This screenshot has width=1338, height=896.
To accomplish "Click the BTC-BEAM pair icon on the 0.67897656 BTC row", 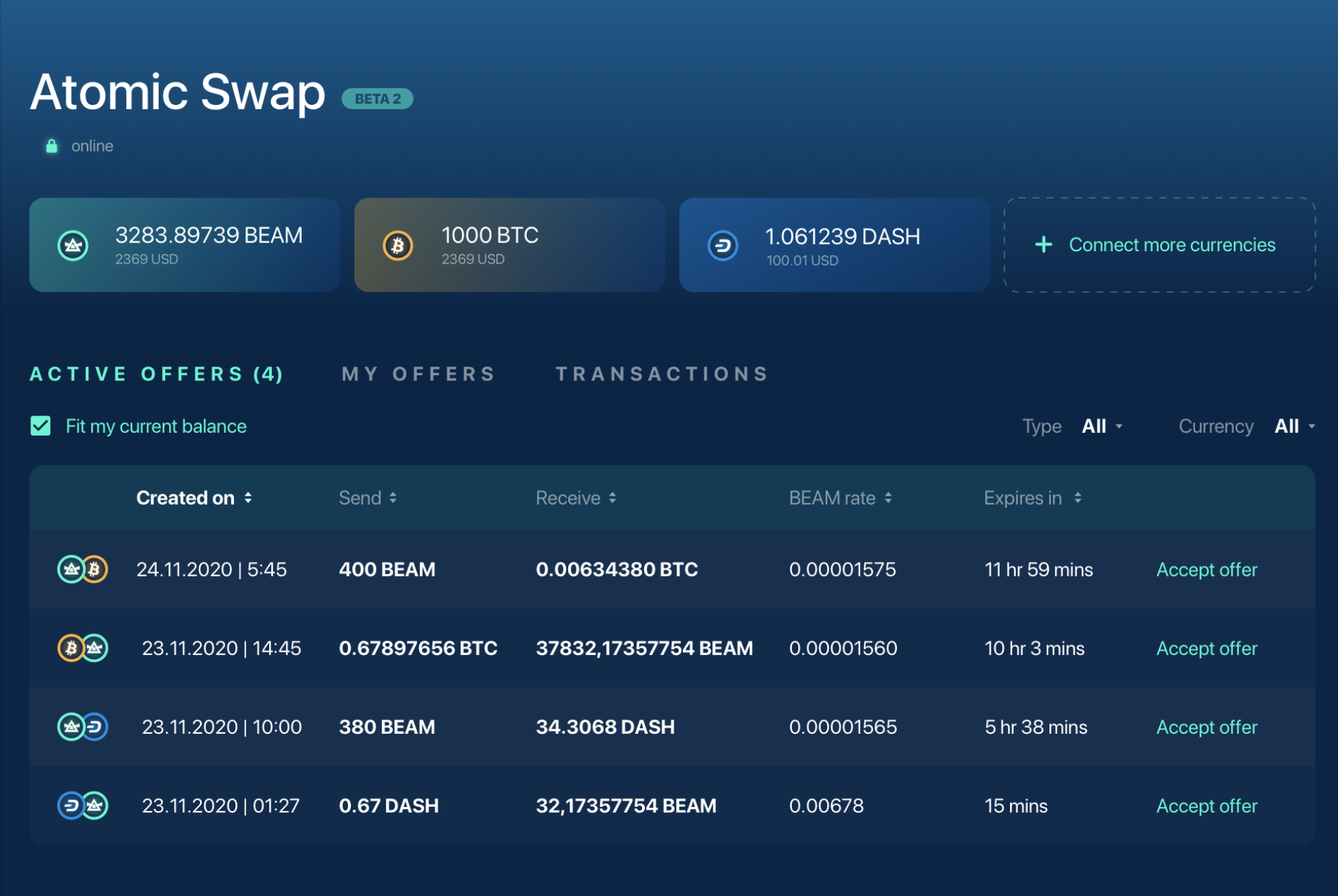I will pos(82,648).
